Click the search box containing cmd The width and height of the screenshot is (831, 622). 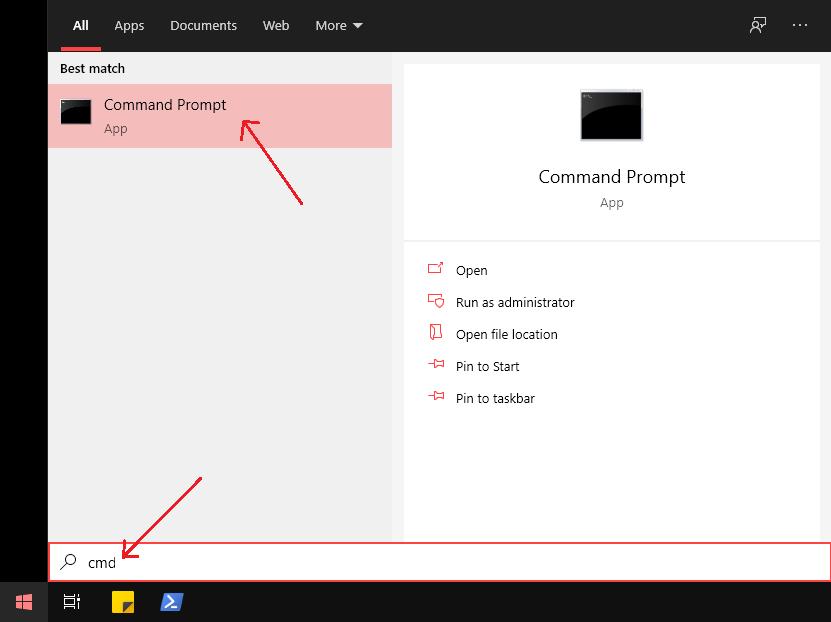coord(439,562)
